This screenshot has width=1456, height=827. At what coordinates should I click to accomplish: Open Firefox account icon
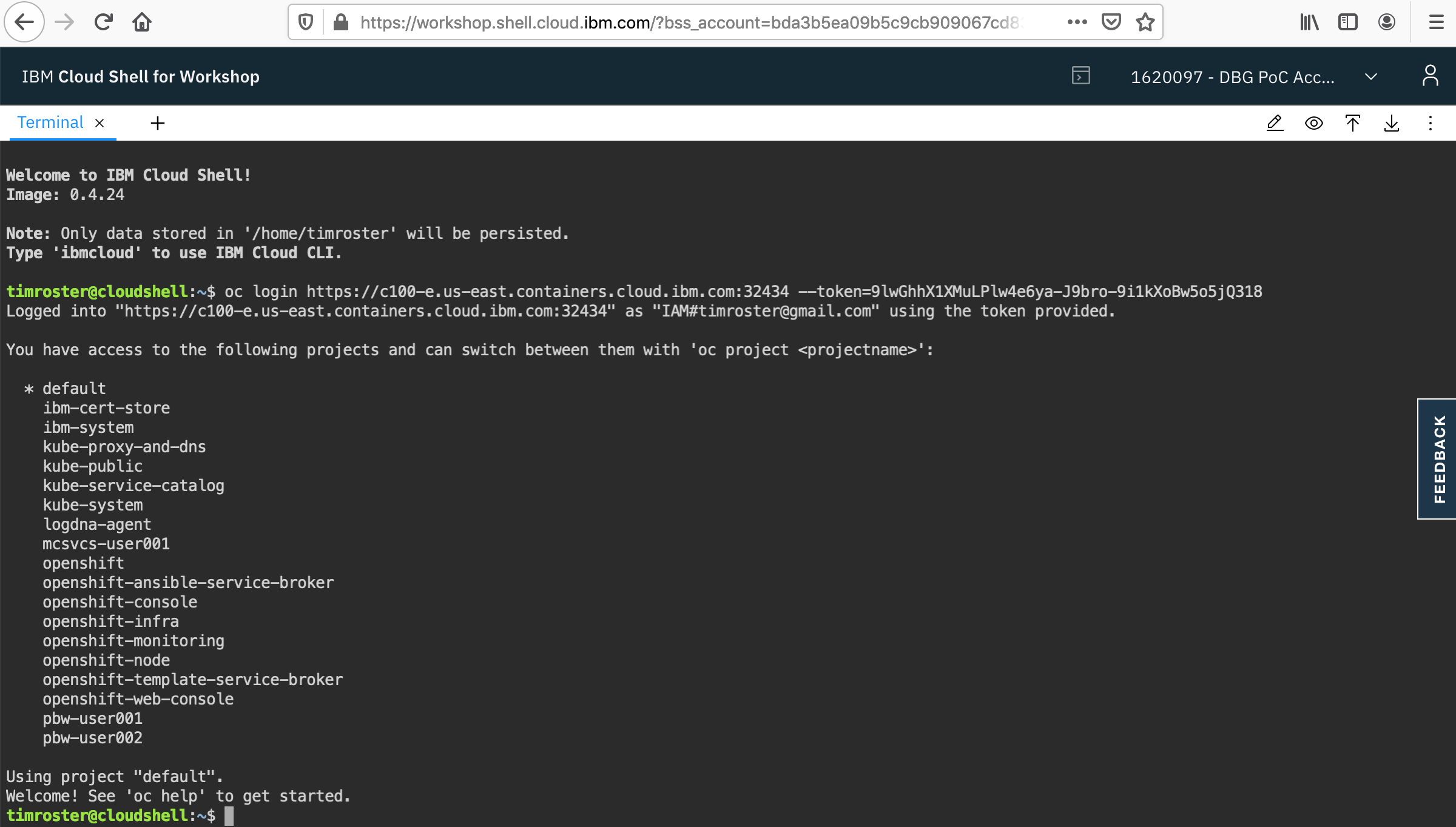(1386, 22)
